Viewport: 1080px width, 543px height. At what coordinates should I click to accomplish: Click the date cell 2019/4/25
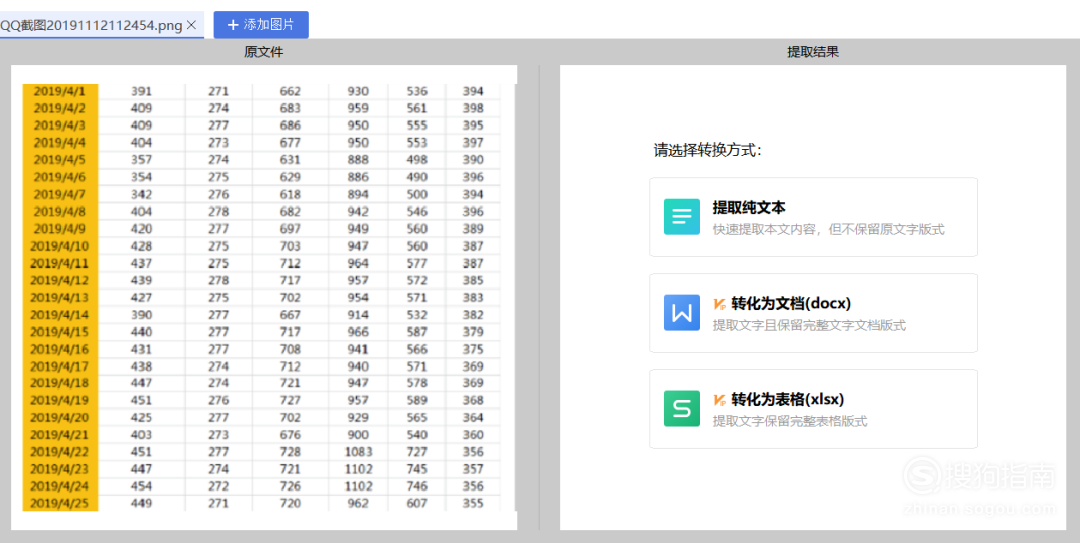(x=60, y=503)
